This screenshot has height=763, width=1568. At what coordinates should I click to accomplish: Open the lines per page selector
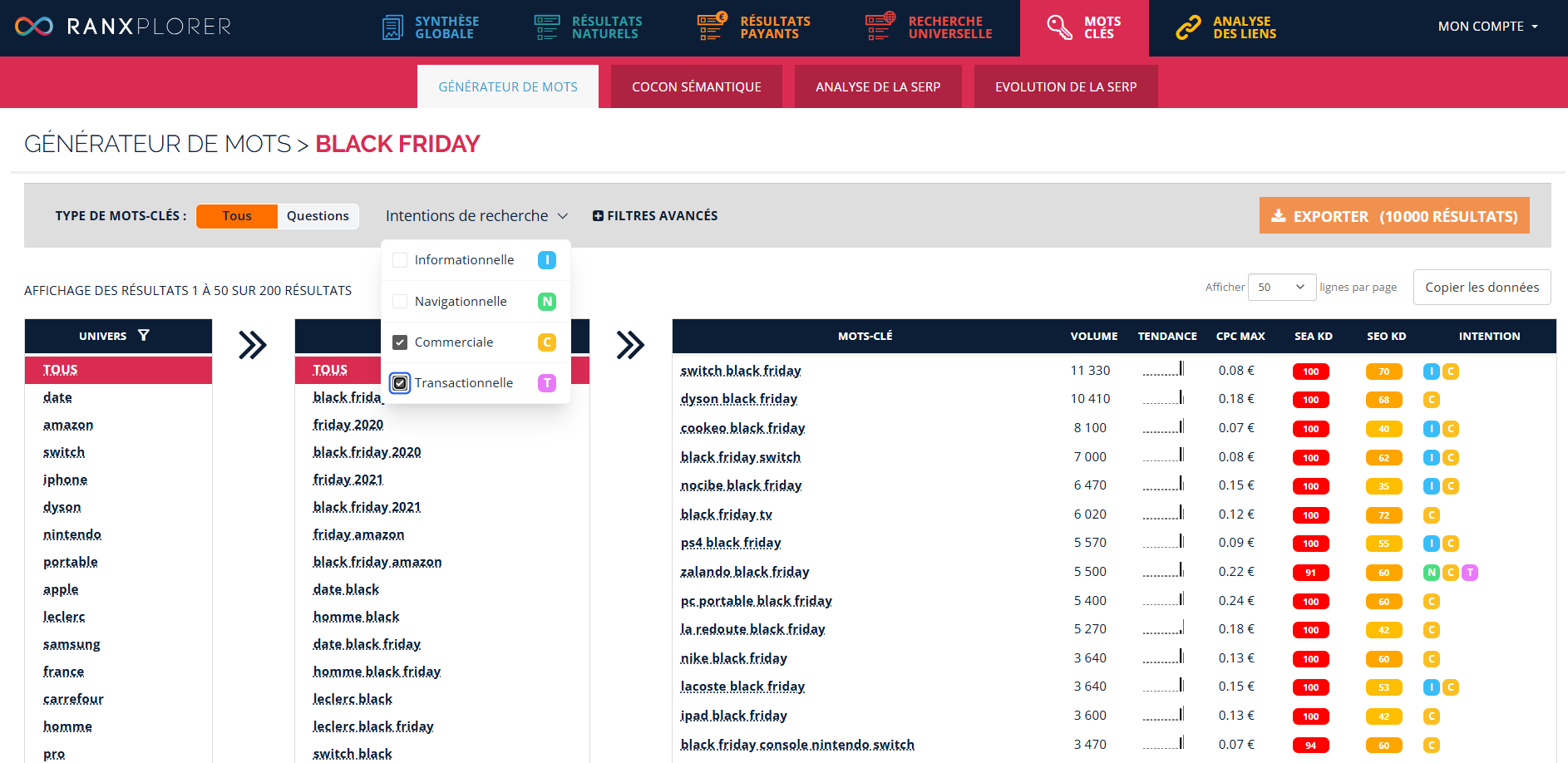[x=1282, y=287]
